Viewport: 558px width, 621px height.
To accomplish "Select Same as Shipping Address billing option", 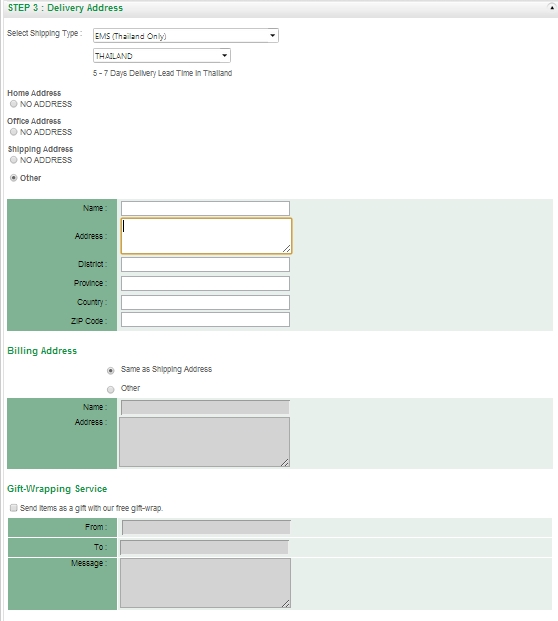I will point(111,371).
